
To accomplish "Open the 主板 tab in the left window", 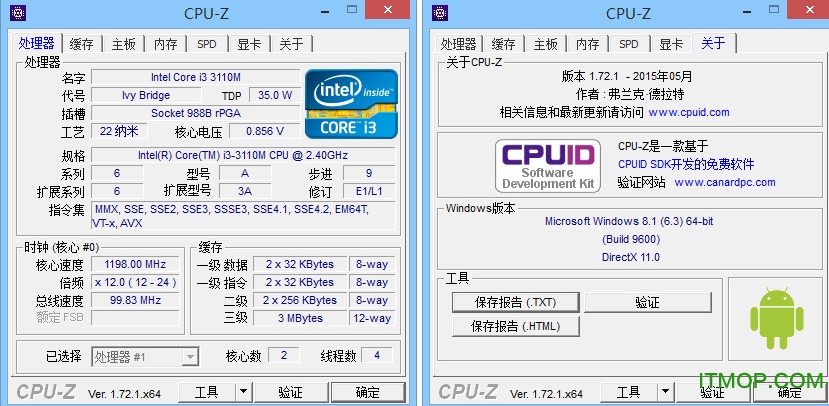I will pos(124,44).
